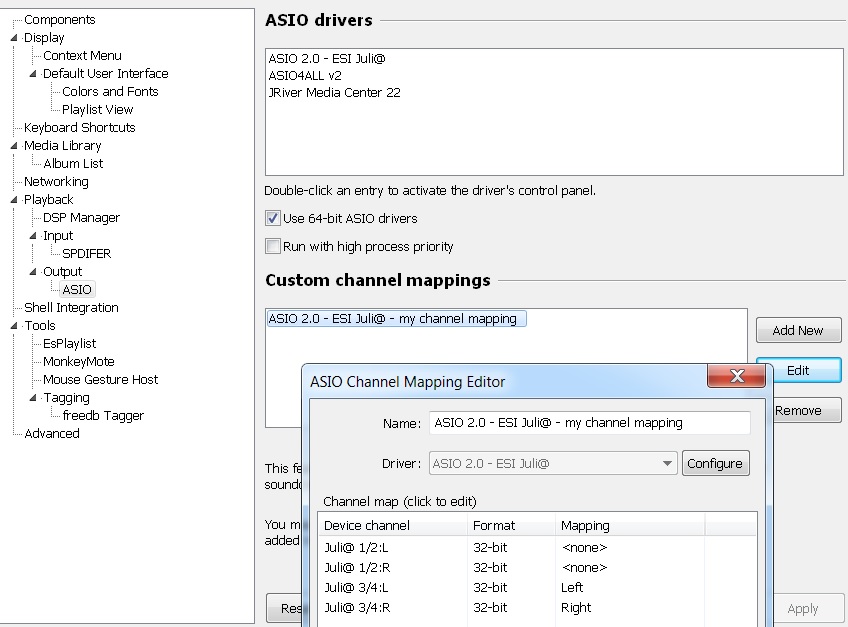
Task: Open DSP Manager preferences page
Action: (81, 218)
